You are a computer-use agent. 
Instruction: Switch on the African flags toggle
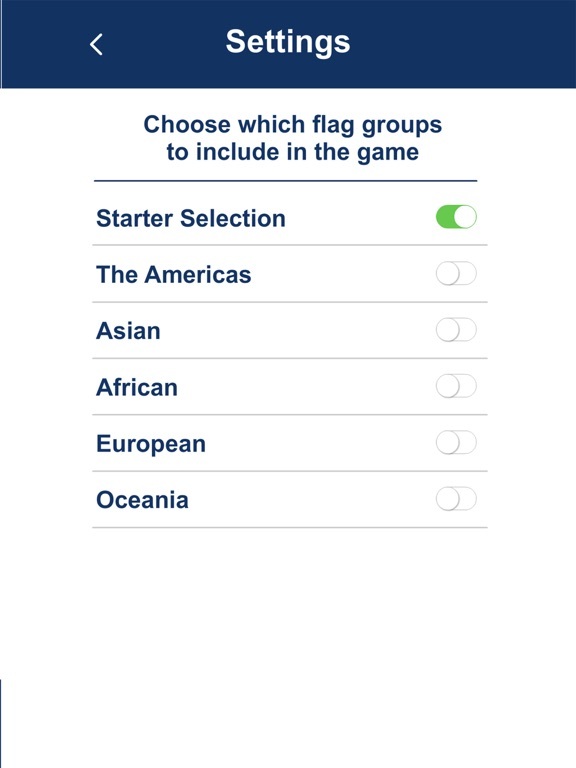[456, 386]
